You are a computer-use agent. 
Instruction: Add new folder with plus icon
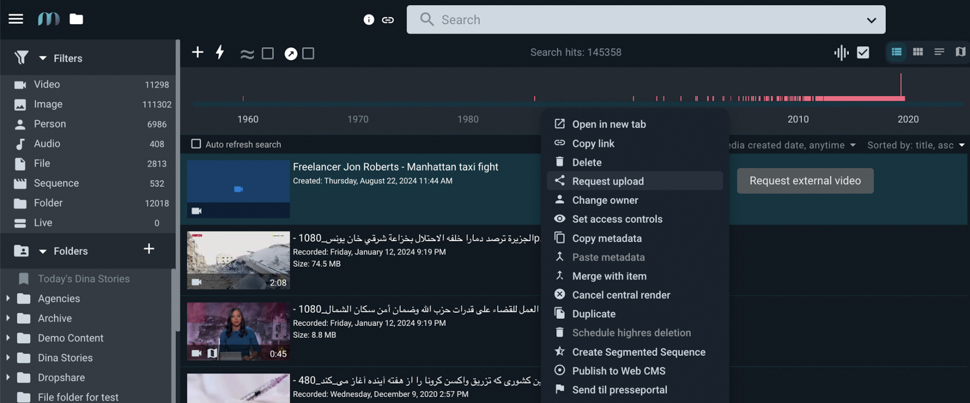click(148, 249)
